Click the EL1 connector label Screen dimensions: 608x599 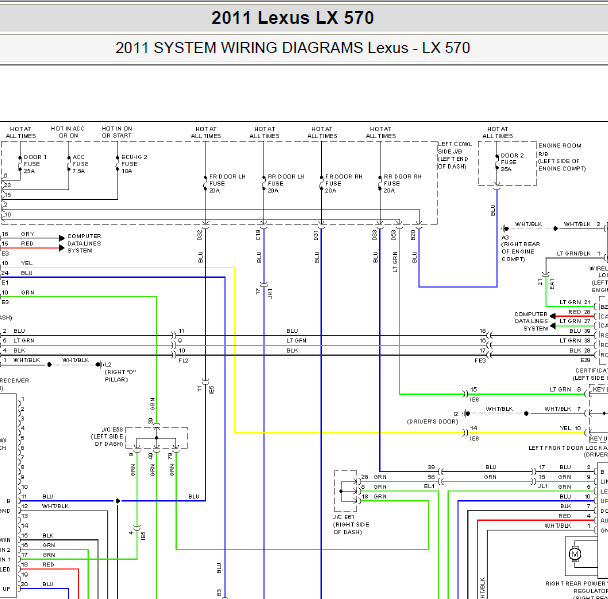[x=429, y=486]
